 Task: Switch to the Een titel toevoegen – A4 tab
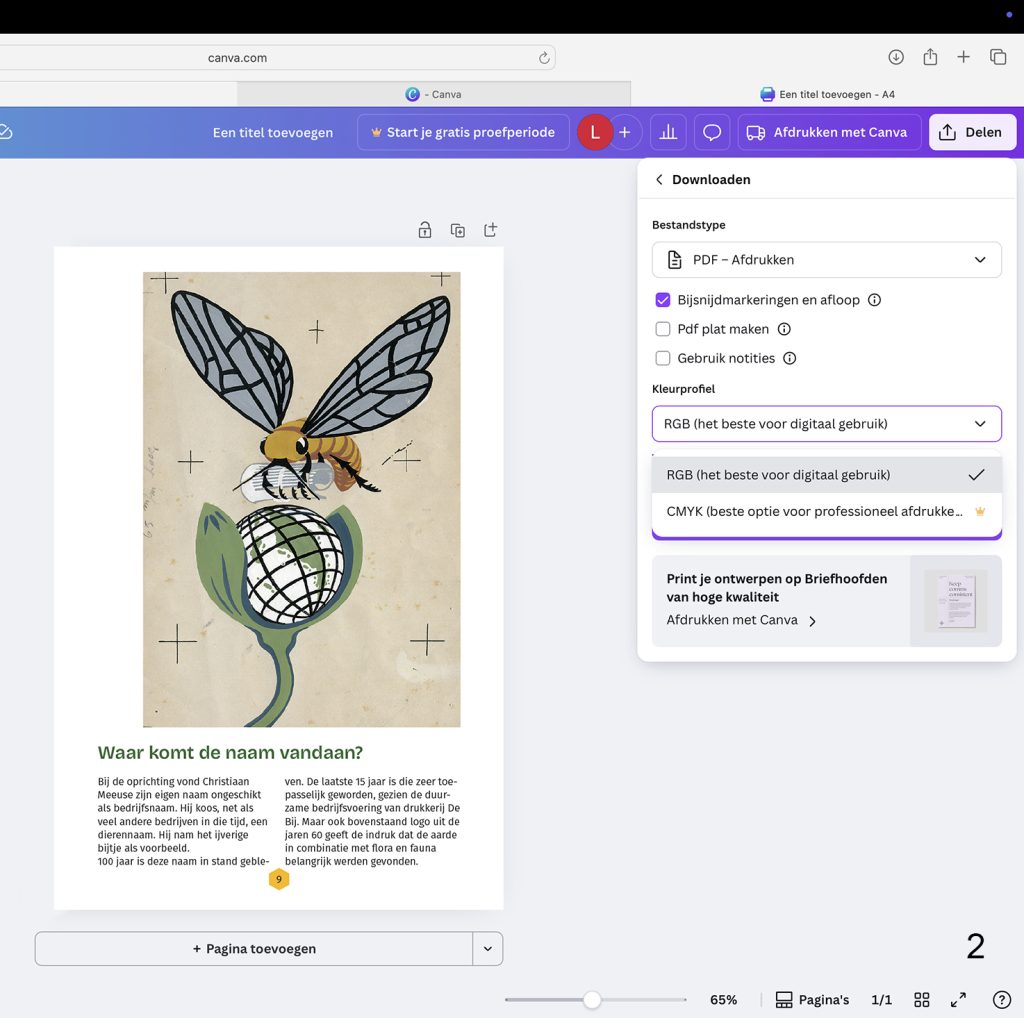828,93
